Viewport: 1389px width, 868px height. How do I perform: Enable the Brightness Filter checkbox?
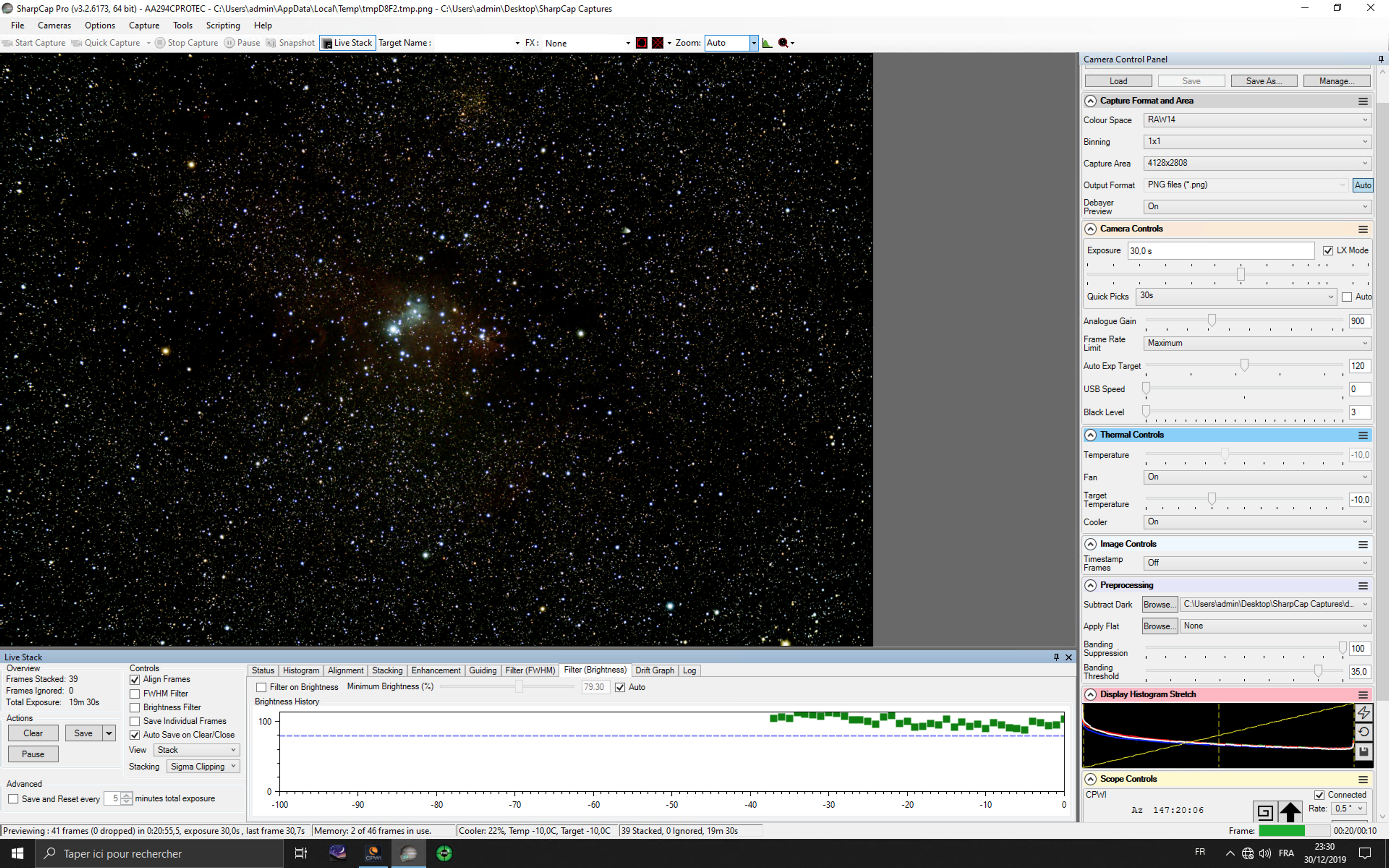click(x=135, y=708)
